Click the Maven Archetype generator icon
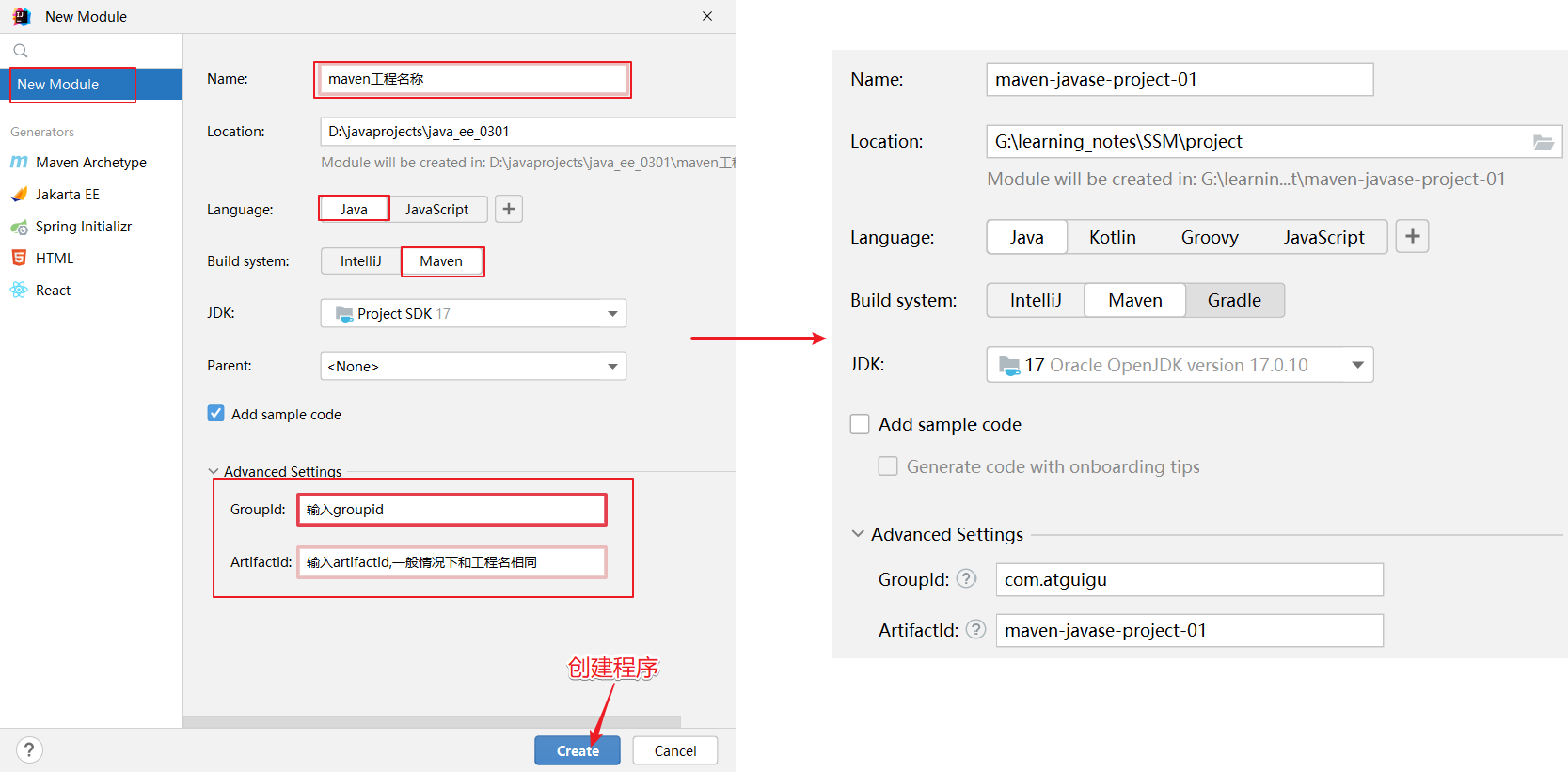This screenshot has width=1568, height=772. coord(19,163)
